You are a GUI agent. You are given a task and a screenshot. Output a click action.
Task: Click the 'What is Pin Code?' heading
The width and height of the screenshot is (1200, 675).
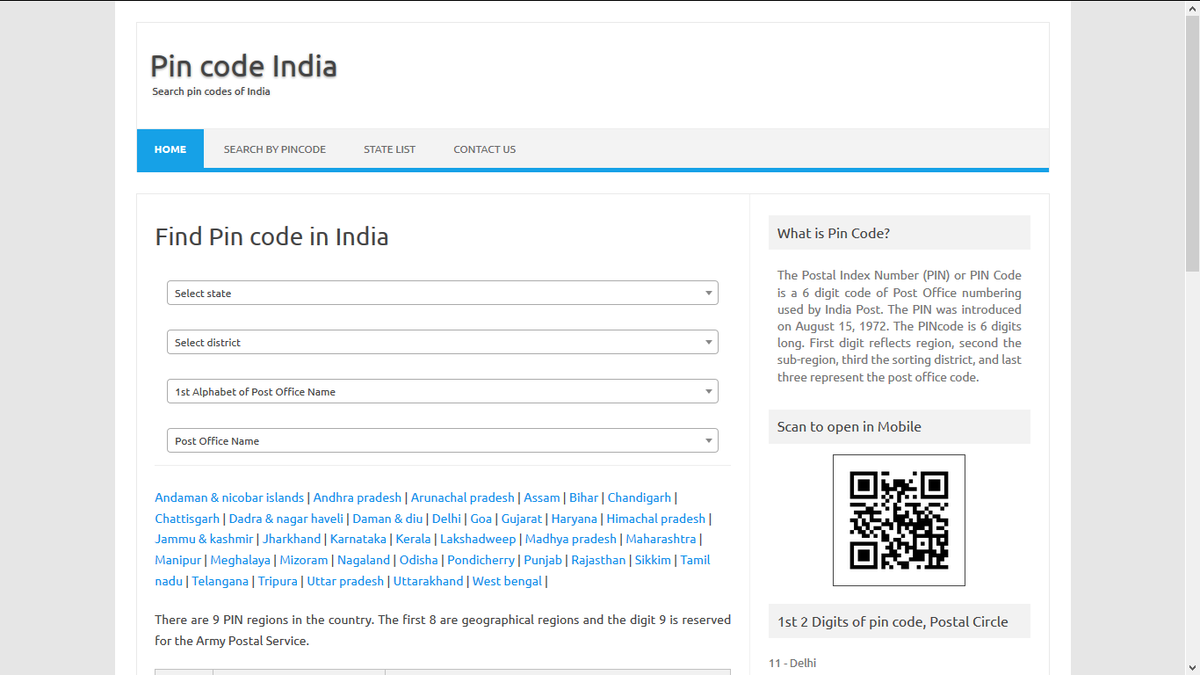pos(834,233)
